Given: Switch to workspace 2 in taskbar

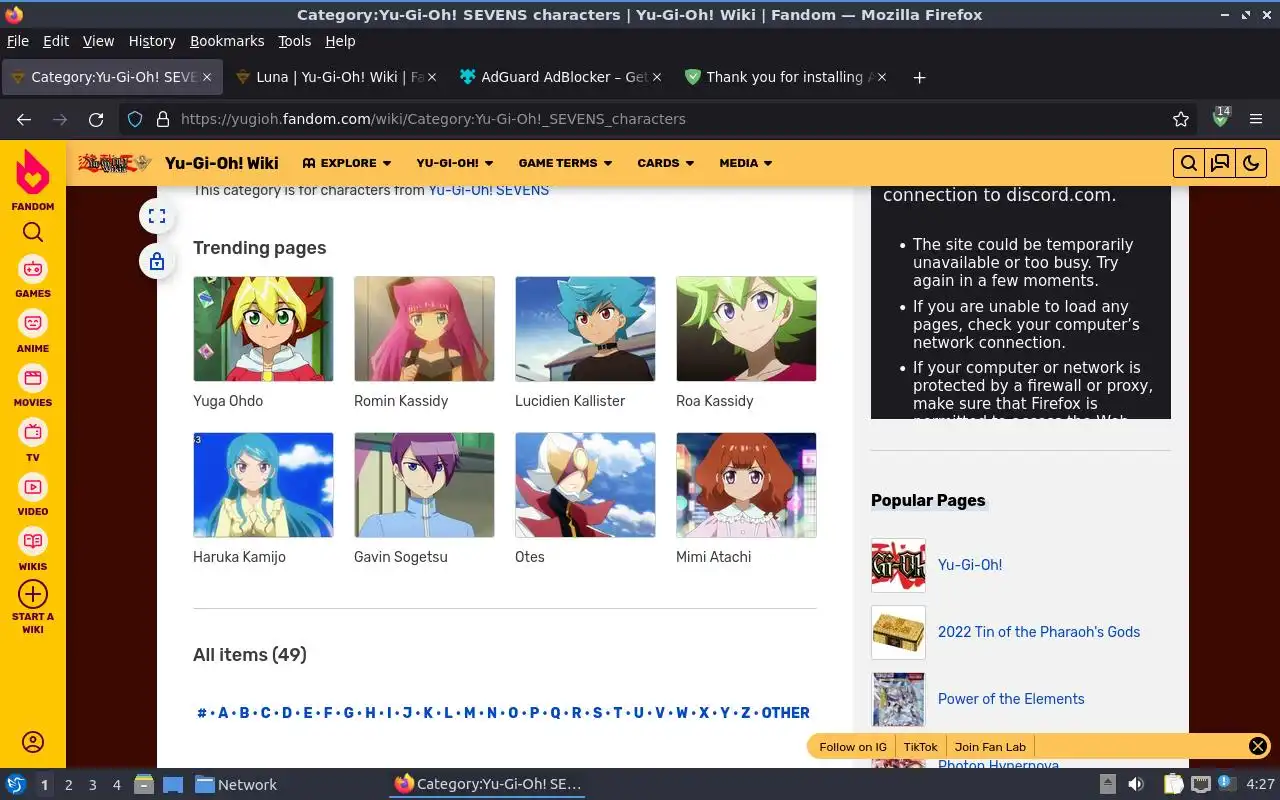Looking at the screenshot, I should pos(69,785).
